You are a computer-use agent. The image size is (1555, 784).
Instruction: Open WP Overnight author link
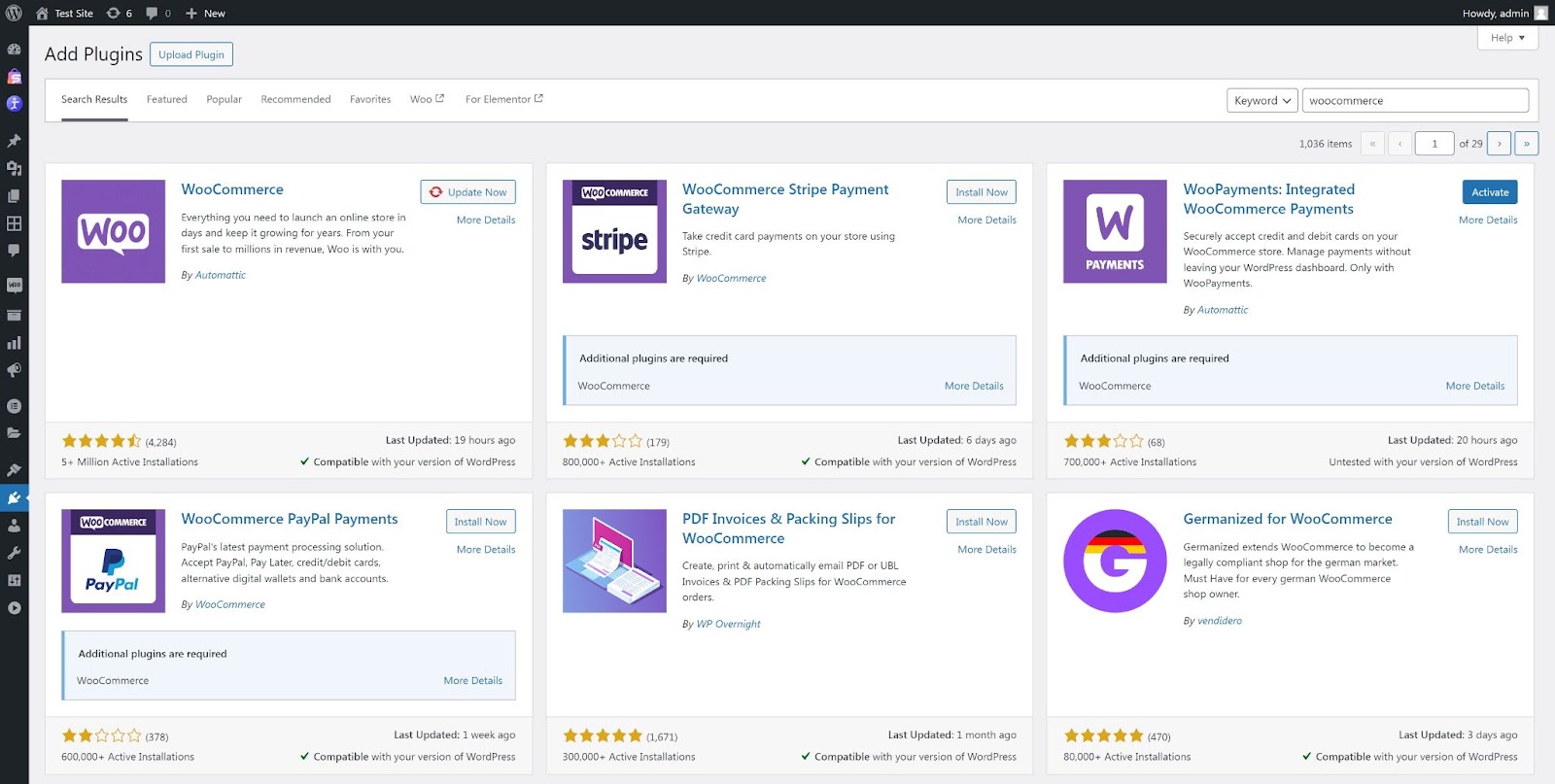pyautogui.click(x=728, y=624)
